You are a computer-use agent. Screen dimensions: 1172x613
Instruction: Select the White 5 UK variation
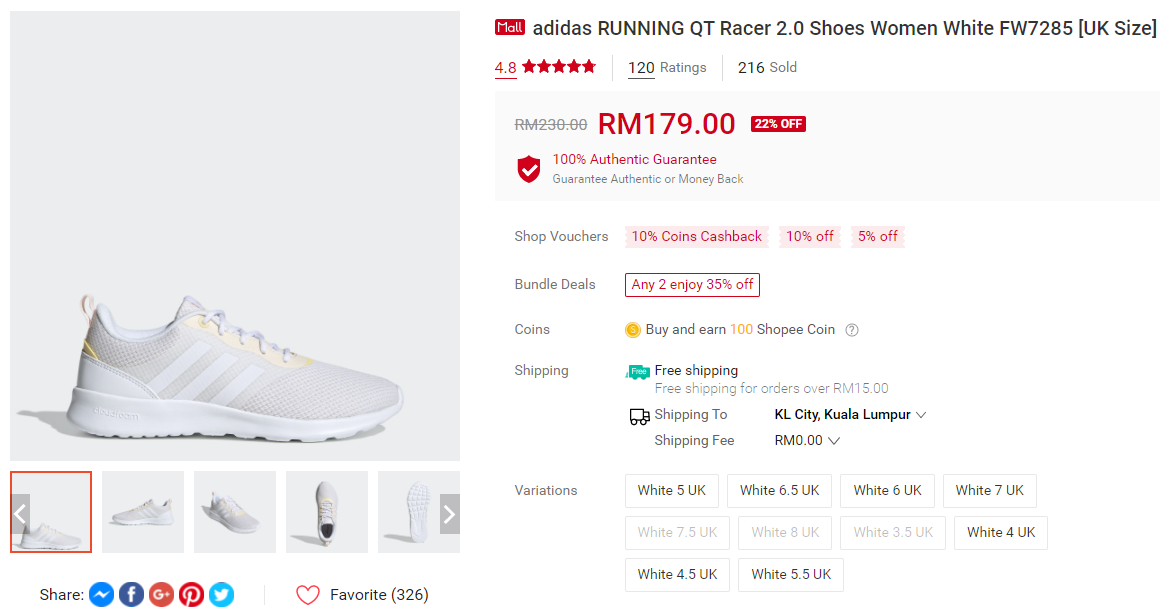(672, 491)
